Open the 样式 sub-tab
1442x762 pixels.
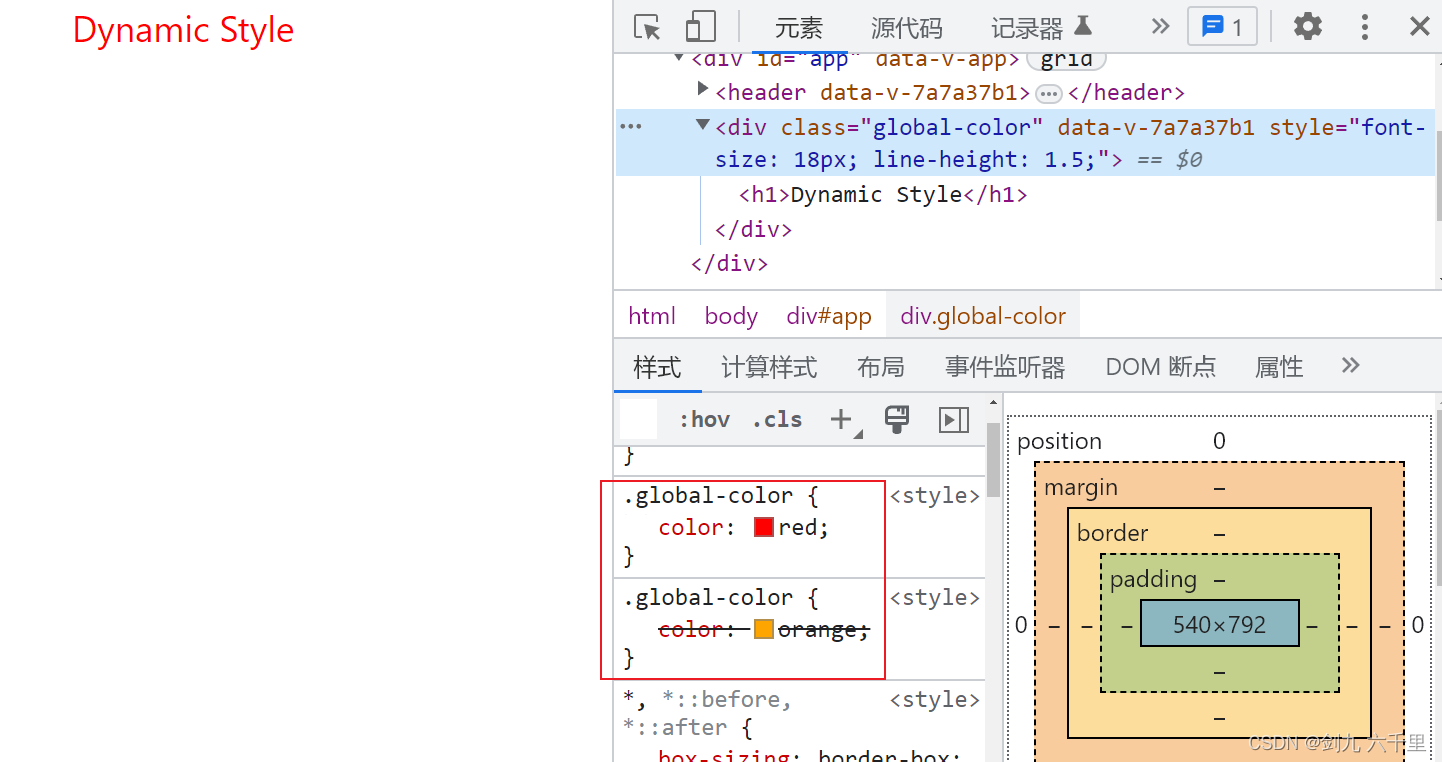[657, 367]
